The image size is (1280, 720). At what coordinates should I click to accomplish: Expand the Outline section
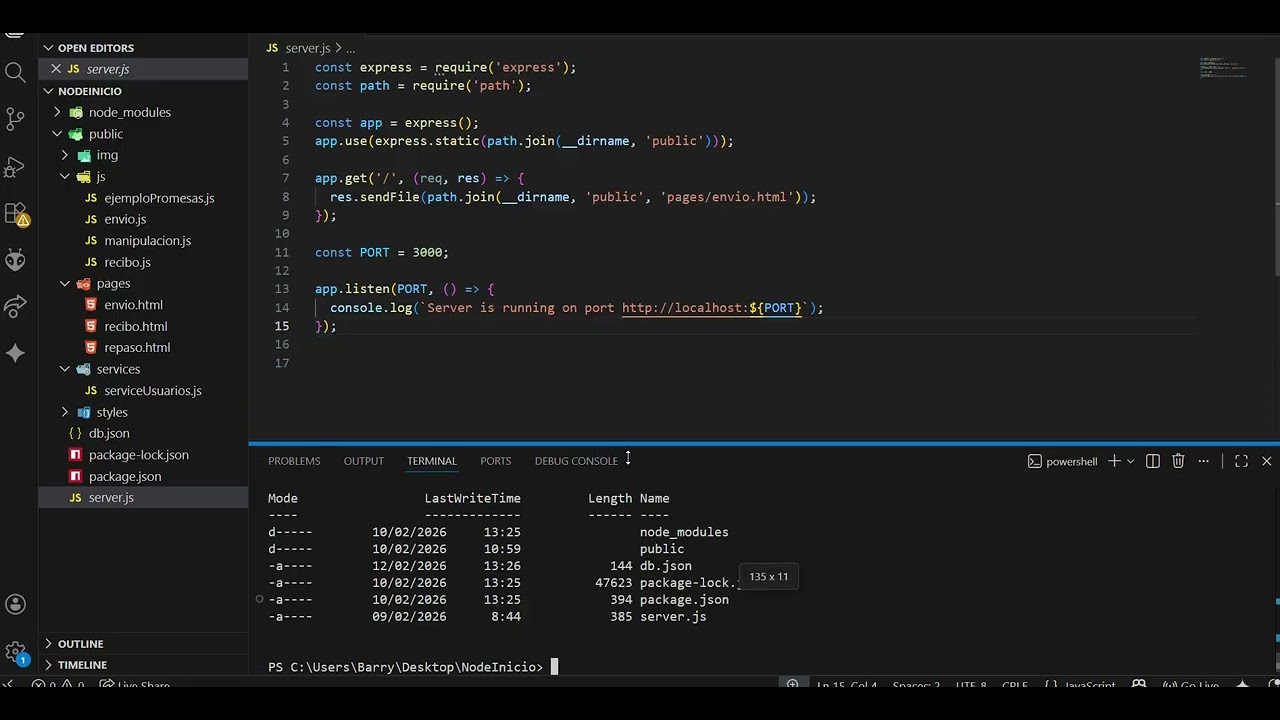click(48, 644)
